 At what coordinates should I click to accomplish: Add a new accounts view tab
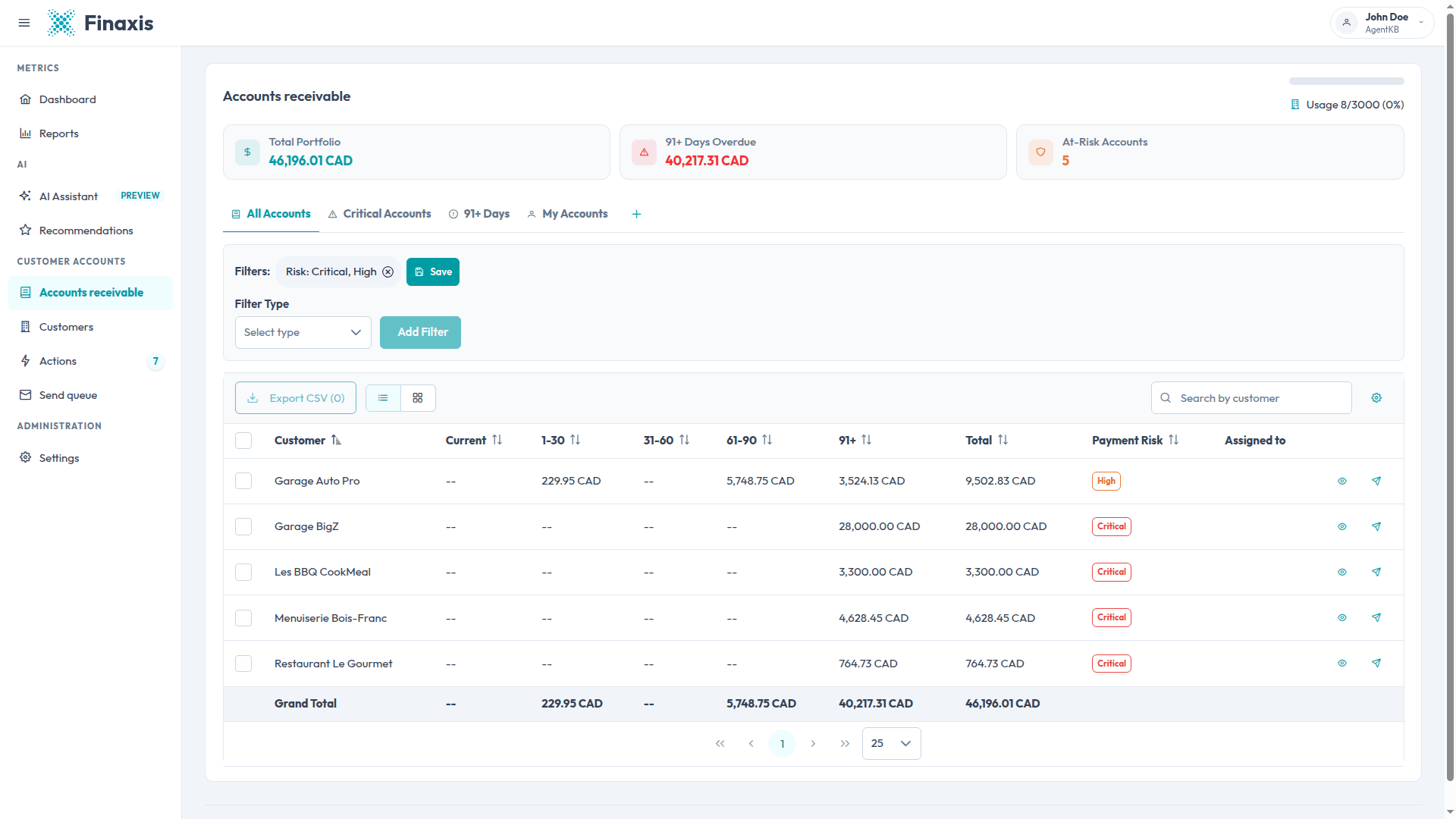[636, 214]
